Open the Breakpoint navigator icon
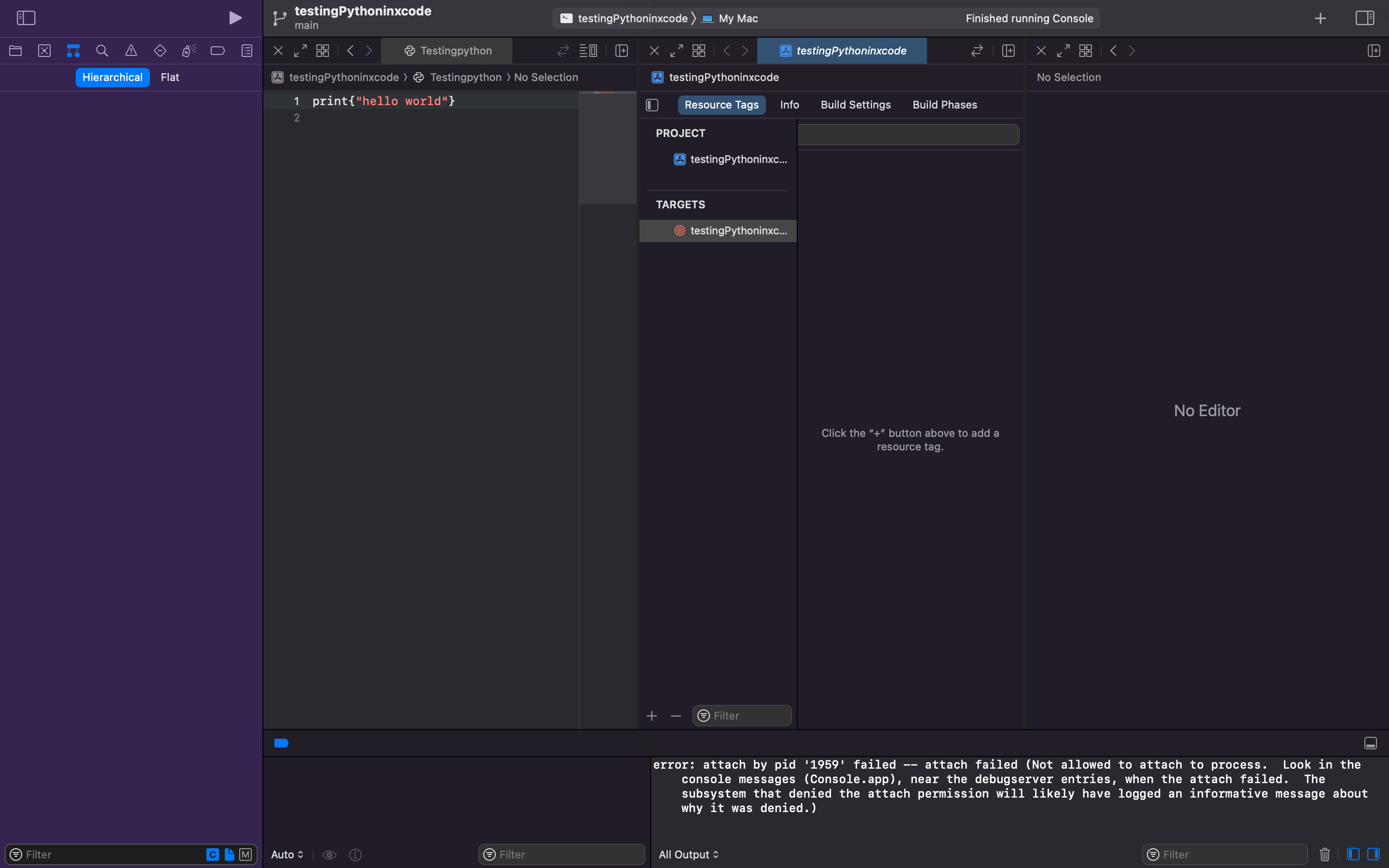 click(x=218, y=51)
